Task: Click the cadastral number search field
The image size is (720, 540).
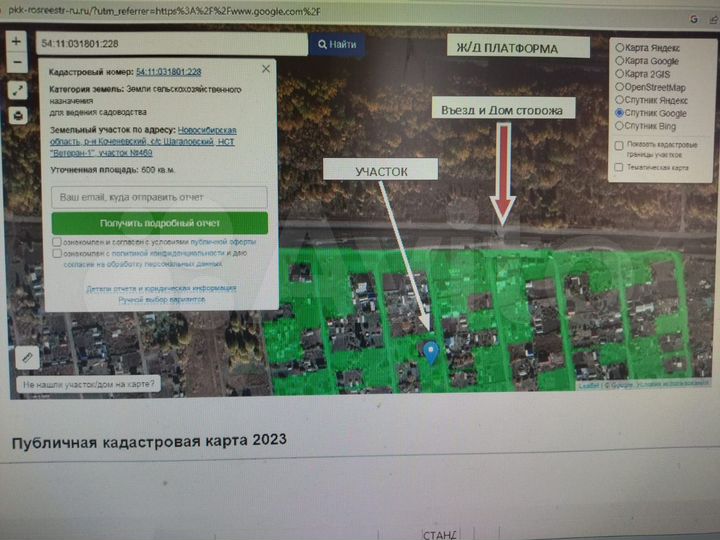Action: pyautogui.click(x=172, y=45)
